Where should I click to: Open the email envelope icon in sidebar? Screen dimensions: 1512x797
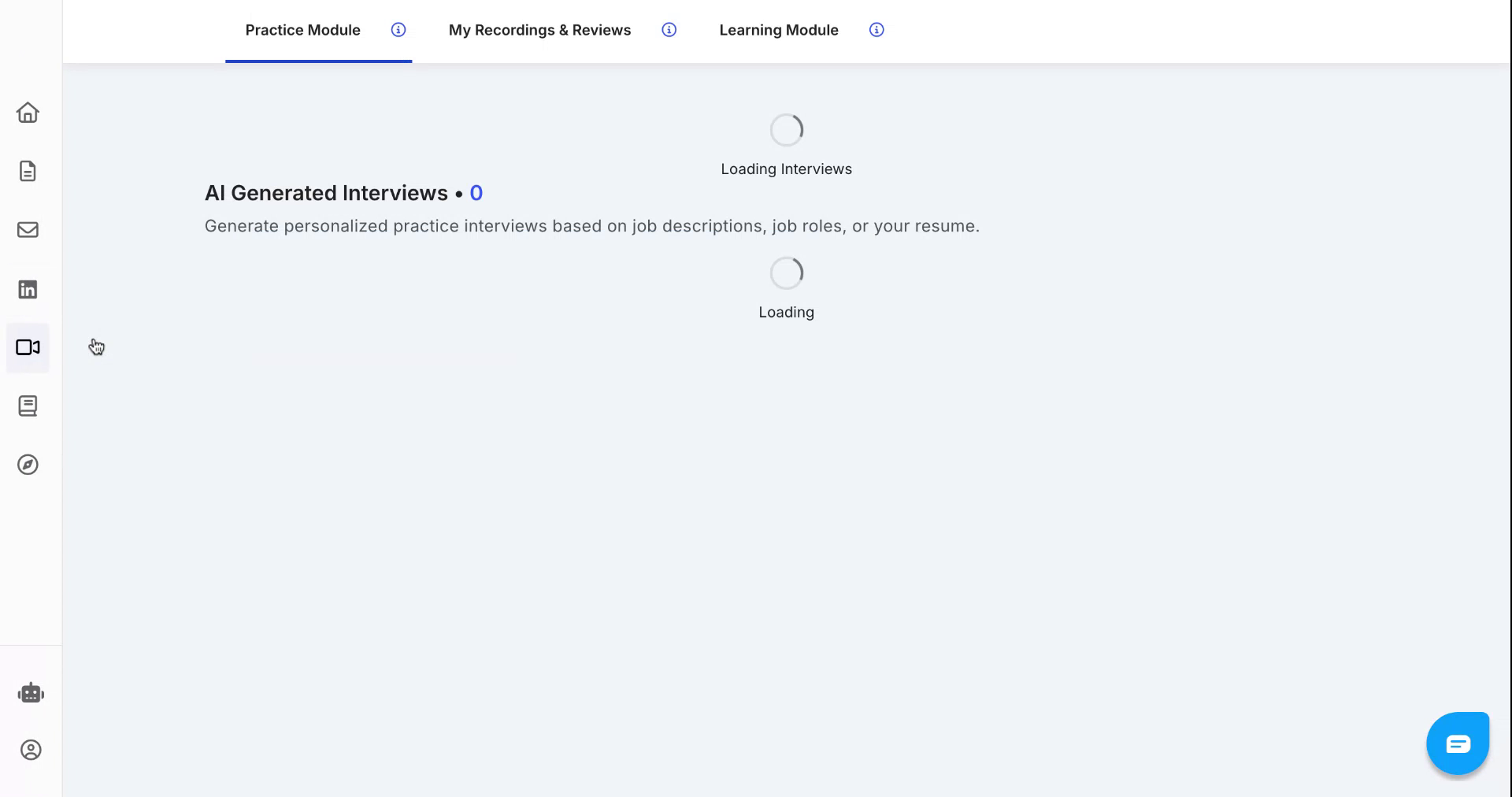[28, 230]
